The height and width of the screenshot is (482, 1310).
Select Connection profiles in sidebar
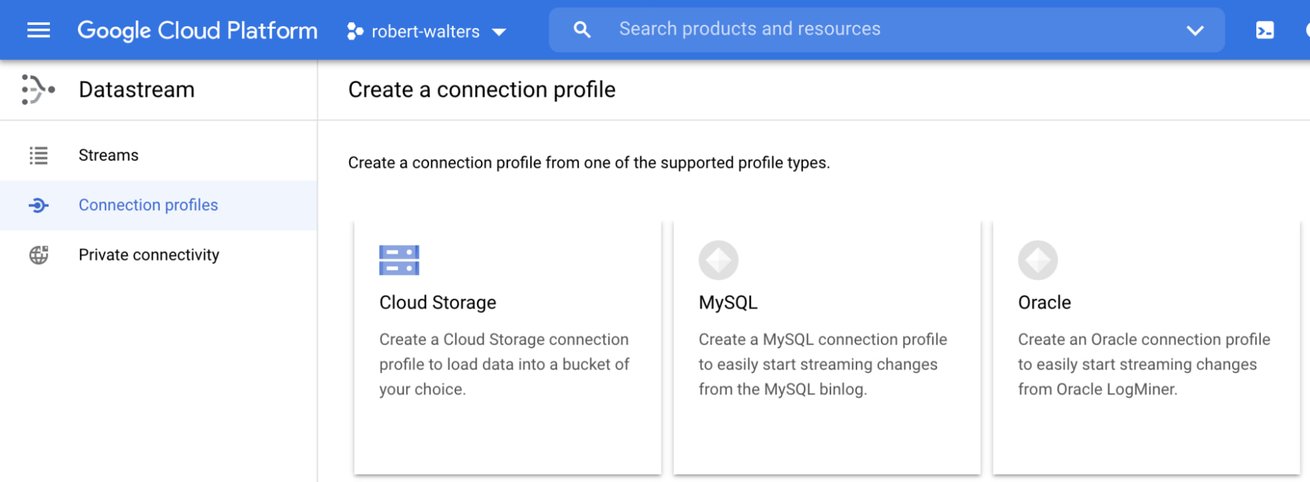coord(158,205)
